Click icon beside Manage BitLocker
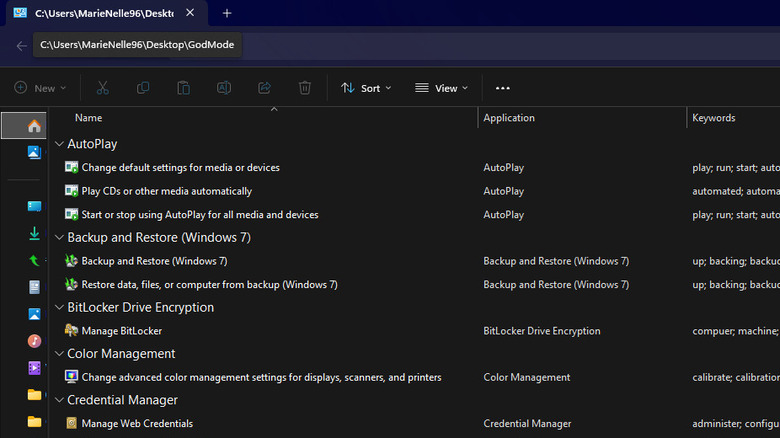The height and width of the screenshot is (438, 780). click(71, 330)
